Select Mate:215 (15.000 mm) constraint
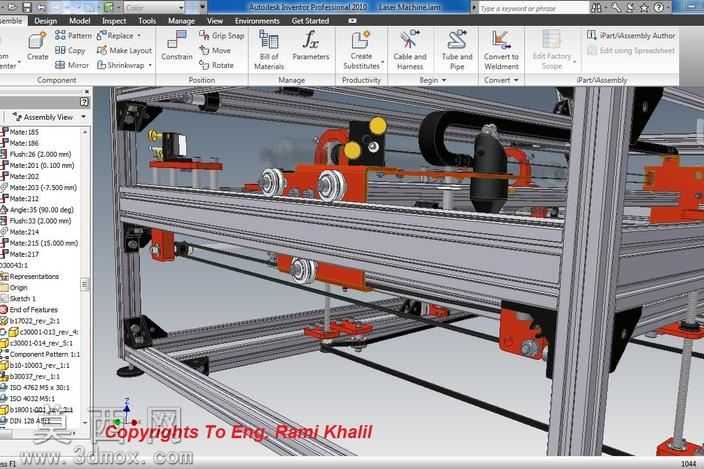Viewport: 704px width, 469px height. [39, 243]
